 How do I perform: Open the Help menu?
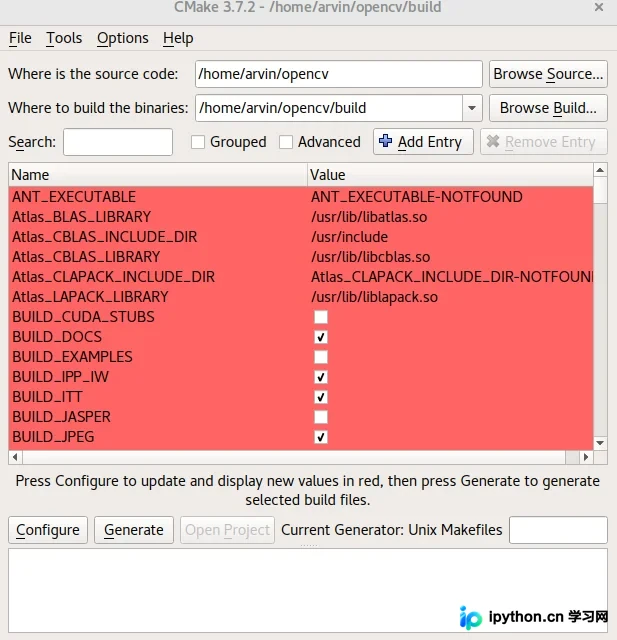click(x=178, y=38)
